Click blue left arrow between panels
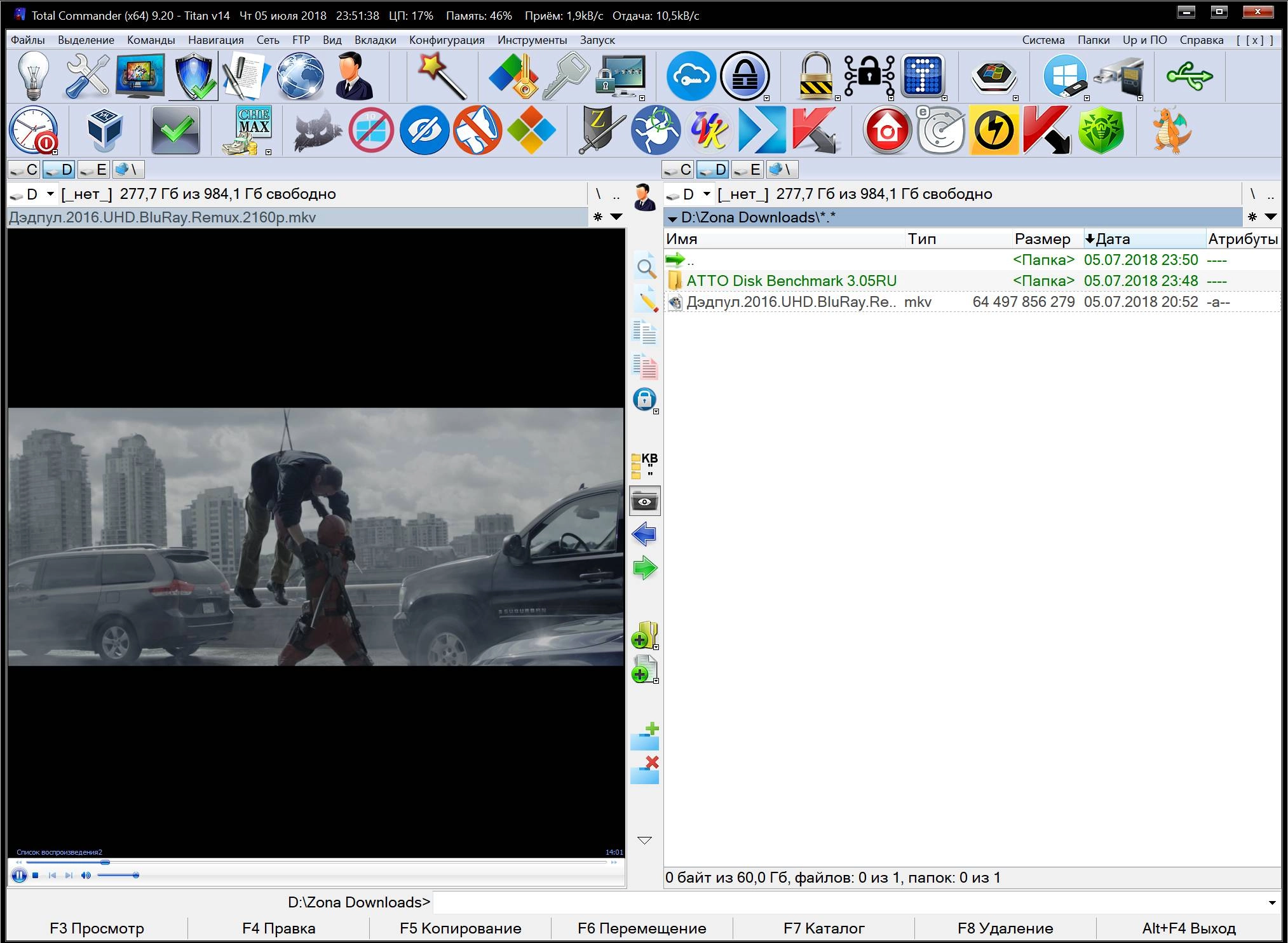1288x943 pixels. (644, 534)
